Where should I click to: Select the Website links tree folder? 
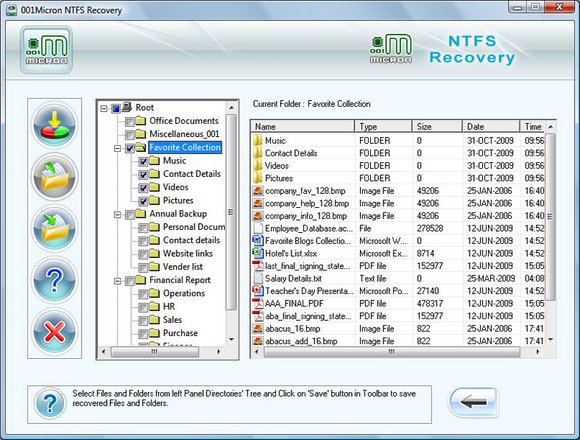(188, 254)
